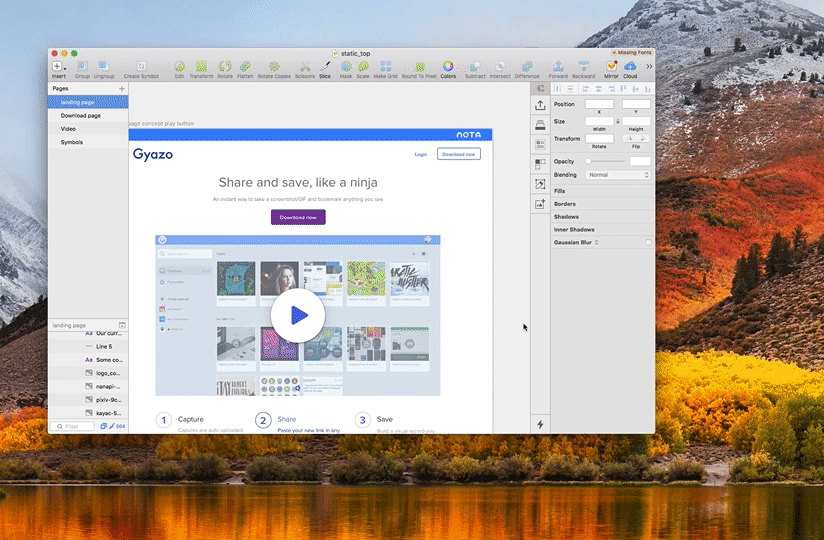824x540 pixels.
Task: Align bottom edges icon
Action: 647,89
